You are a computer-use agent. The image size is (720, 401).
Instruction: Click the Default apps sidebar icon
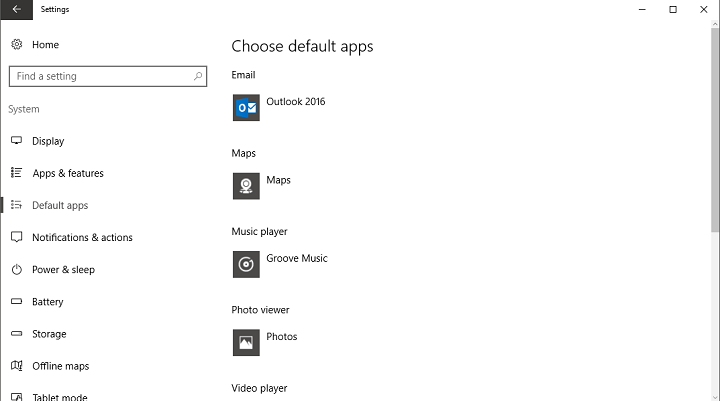click(17, 205)
